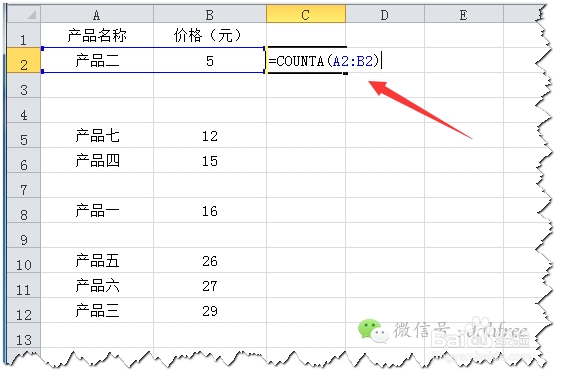Image resolution: width=562 pixels, height=377 pixels.
Task: Select row 7 header
Action: [24, 185]
